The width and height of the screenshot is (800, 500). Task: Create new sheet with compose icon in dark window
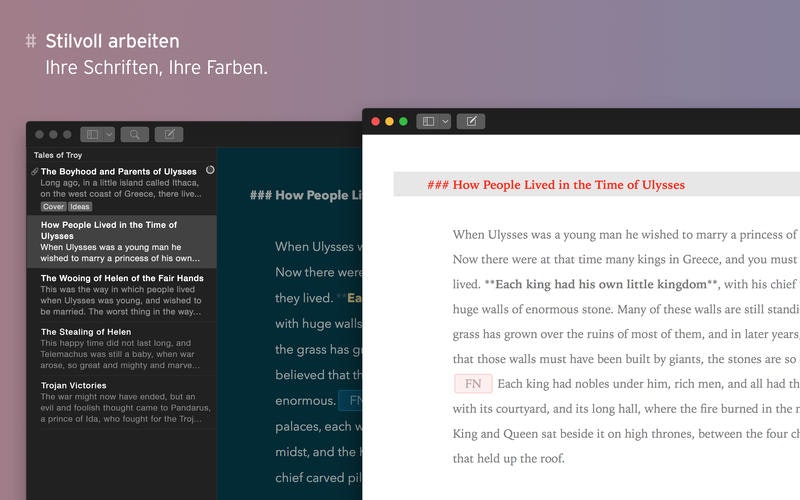click(x=169, y=134)
